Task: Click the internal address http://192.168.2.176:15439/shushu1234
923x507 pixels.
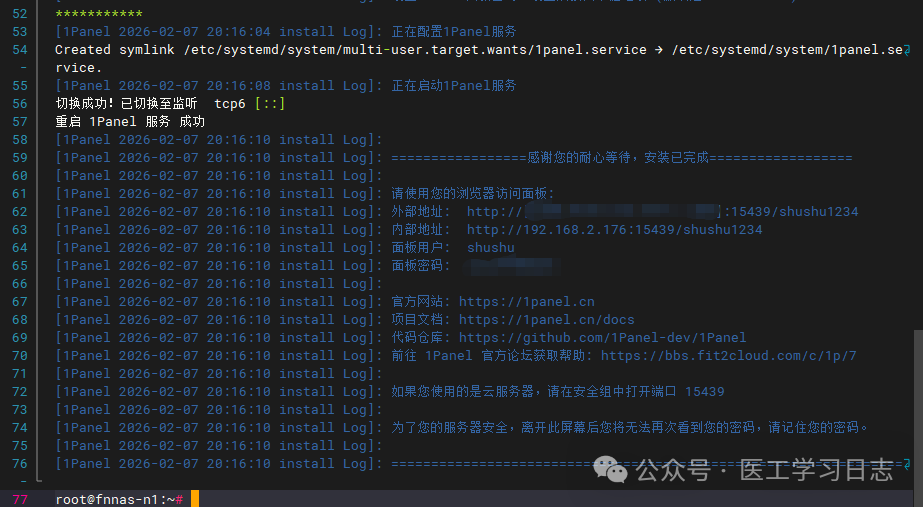Action: (x=615, y=230)
